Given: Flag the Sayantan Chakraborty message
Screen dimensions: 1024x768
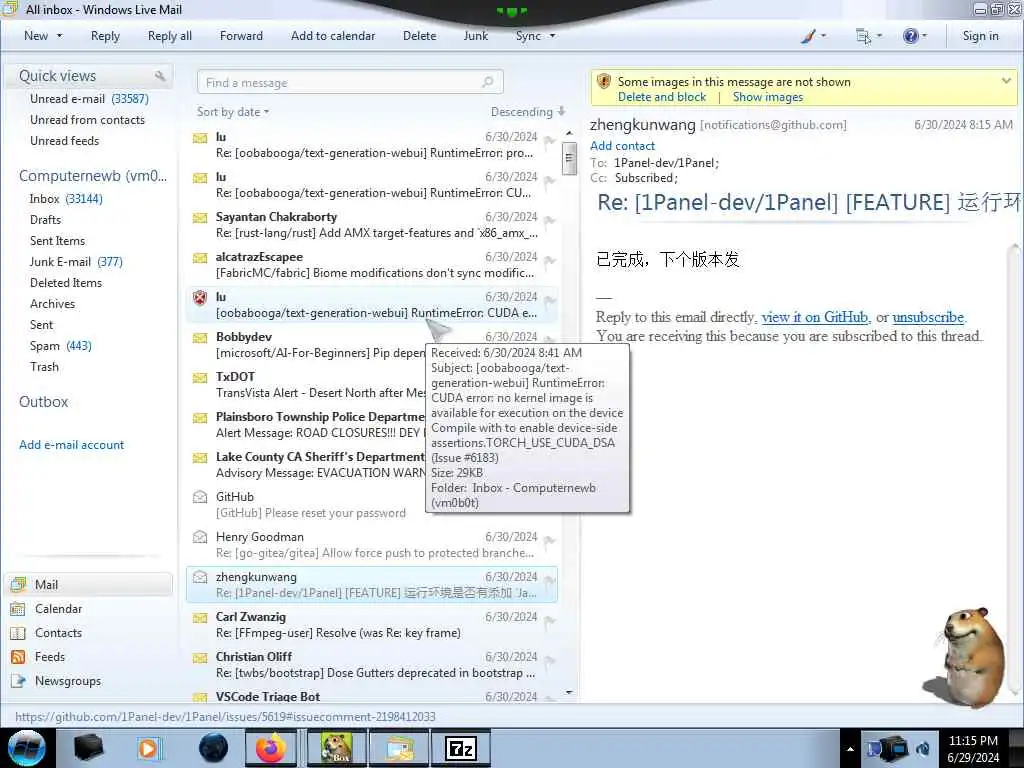Looking at the screenshot, I should point(549,221).
